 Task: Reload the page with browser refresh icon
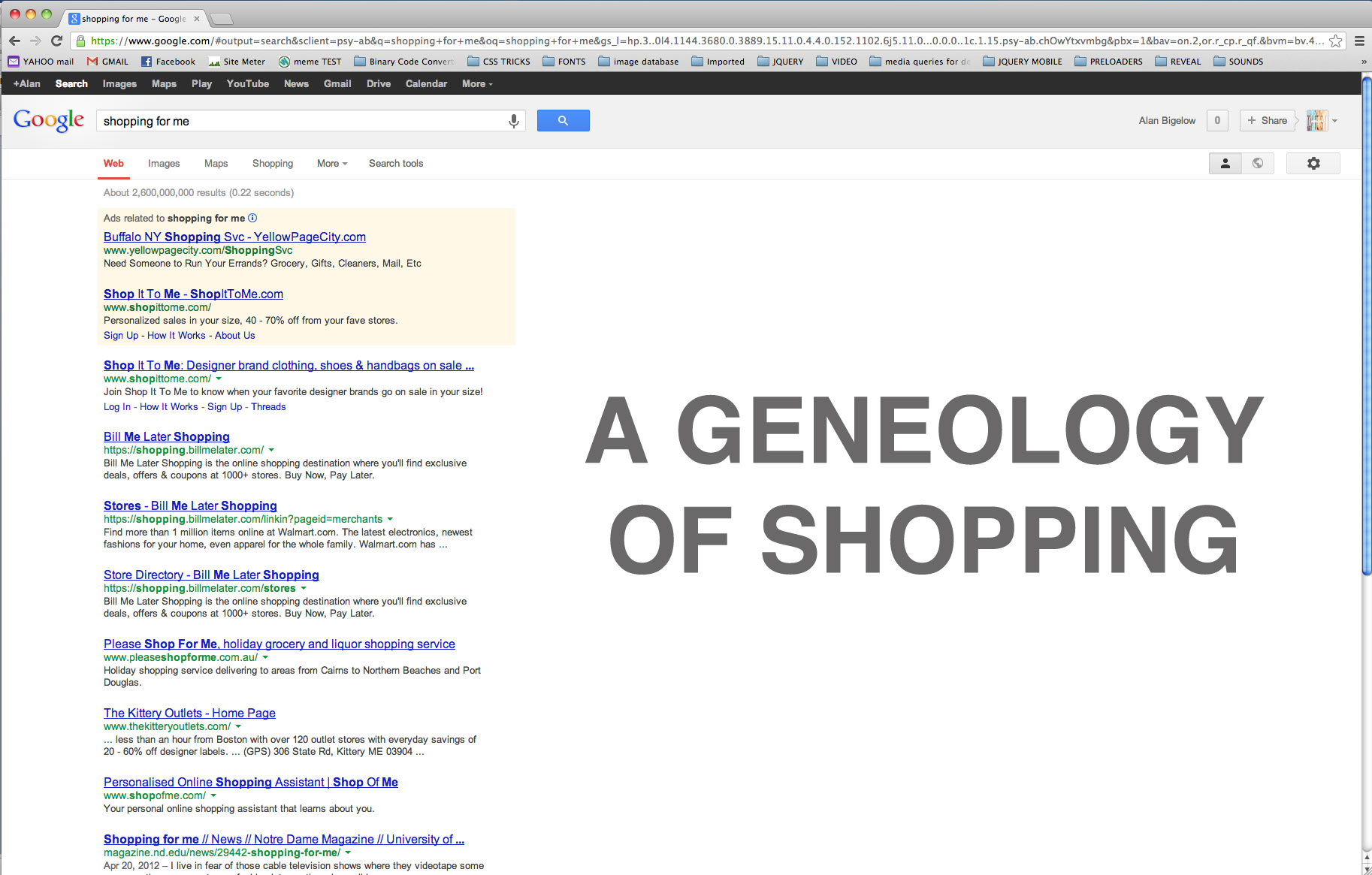pyautogui.click(x=56, y=41)
